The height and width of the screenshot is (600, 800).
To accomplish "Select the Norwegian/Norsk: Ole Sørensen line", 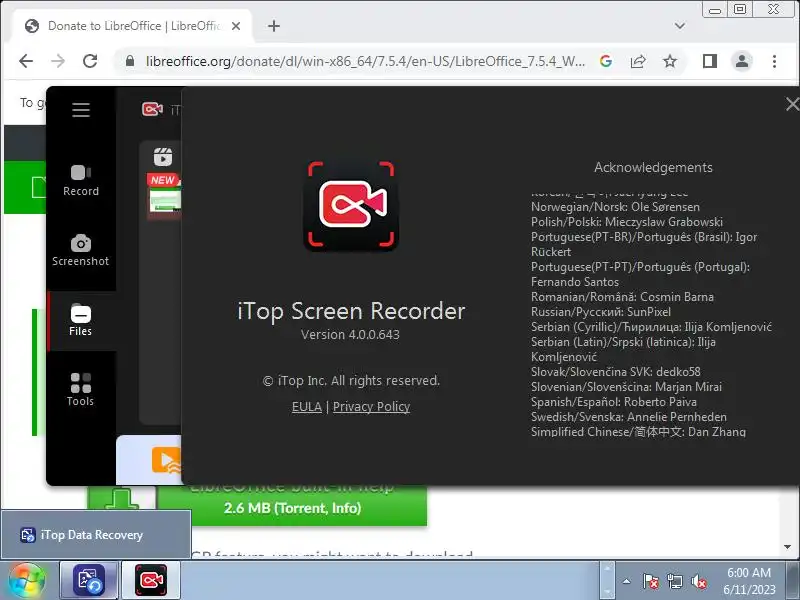I will pyautogui.click(x=615, y=207).
